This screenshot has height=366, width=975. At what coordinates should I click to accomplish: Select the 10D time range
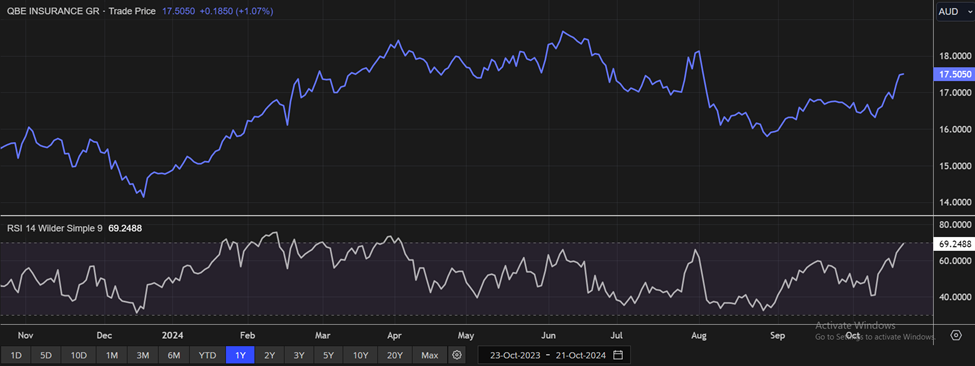pos(78,355)
